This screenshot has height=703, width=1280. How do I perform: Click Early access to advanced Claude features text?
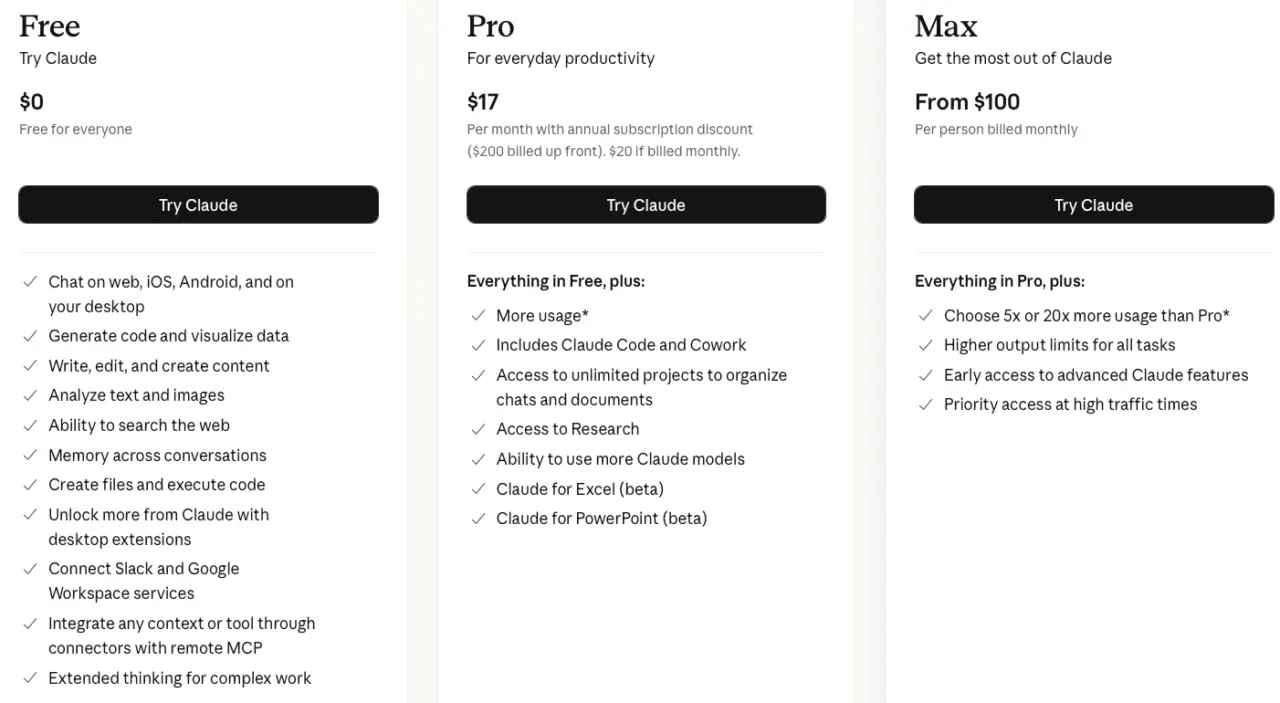coord(1096,375)
